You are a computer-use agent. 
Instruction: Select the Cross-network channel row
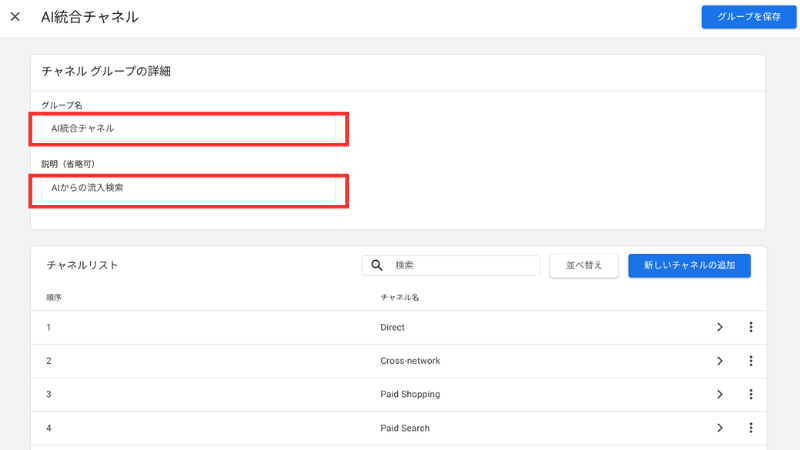tap(410, 361)
